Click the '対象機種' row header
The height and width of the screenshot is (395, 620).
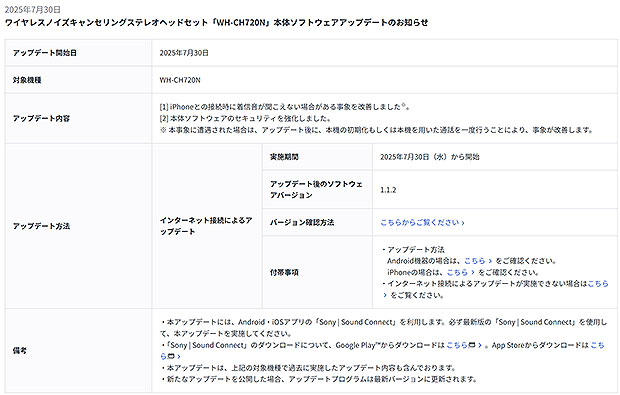pyautogui.click(x=78, y=80)
